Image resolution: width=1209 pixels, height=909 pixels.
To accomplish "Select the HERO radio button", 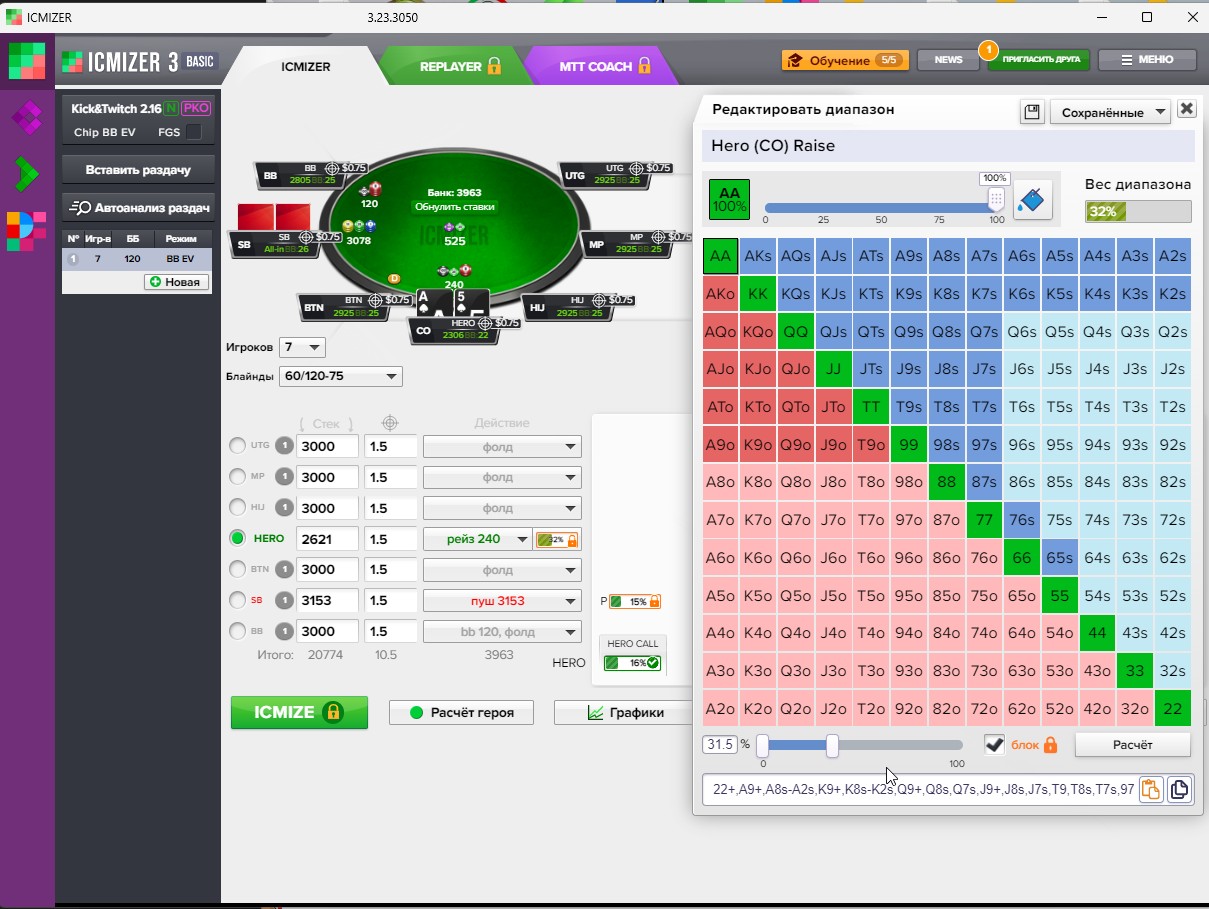I will coord(237,539).
